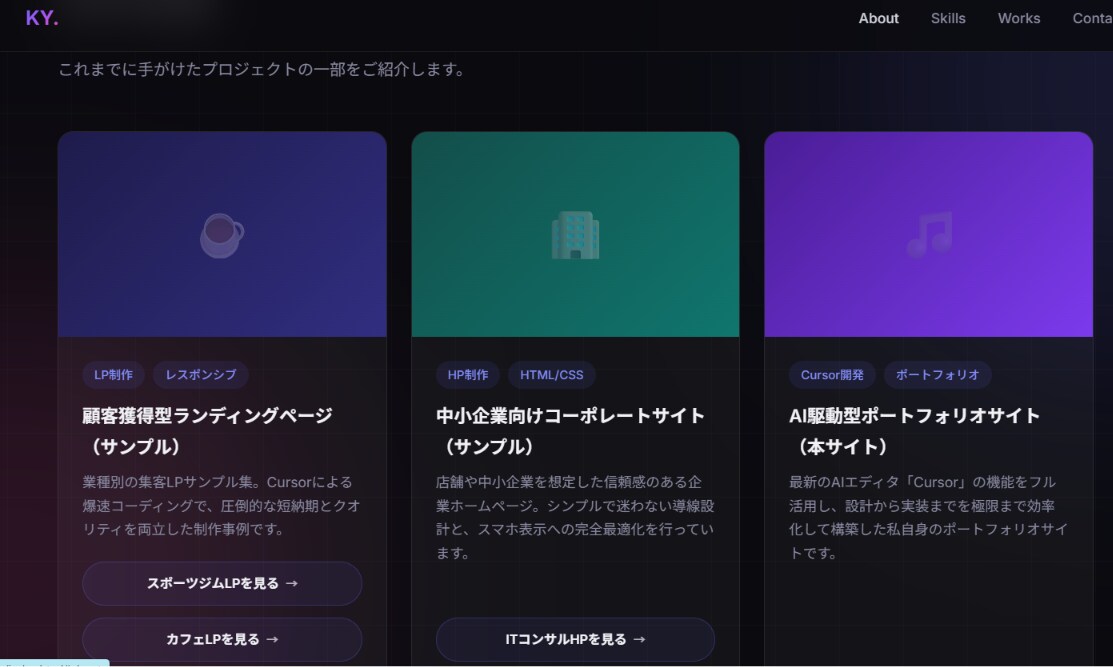Click the office building icon
This screenshot has width=1113, height=667.
[575, 235]
